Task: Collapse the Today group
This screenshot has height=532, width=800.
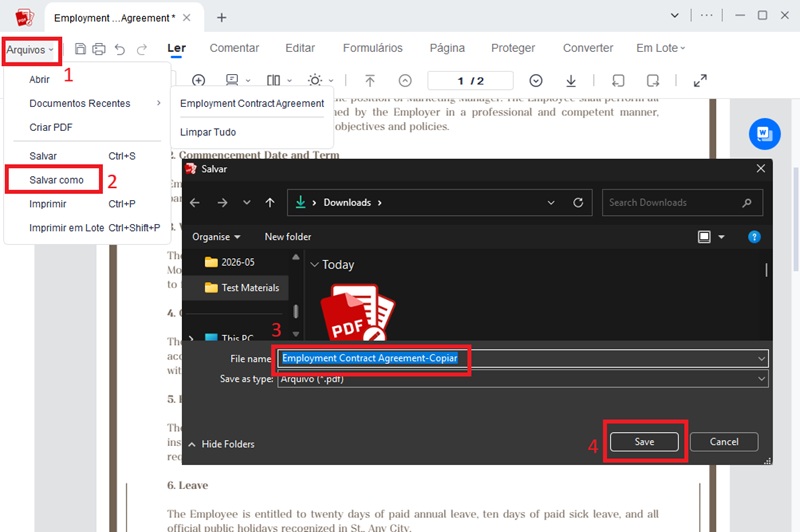Action: tap(315, 265)
